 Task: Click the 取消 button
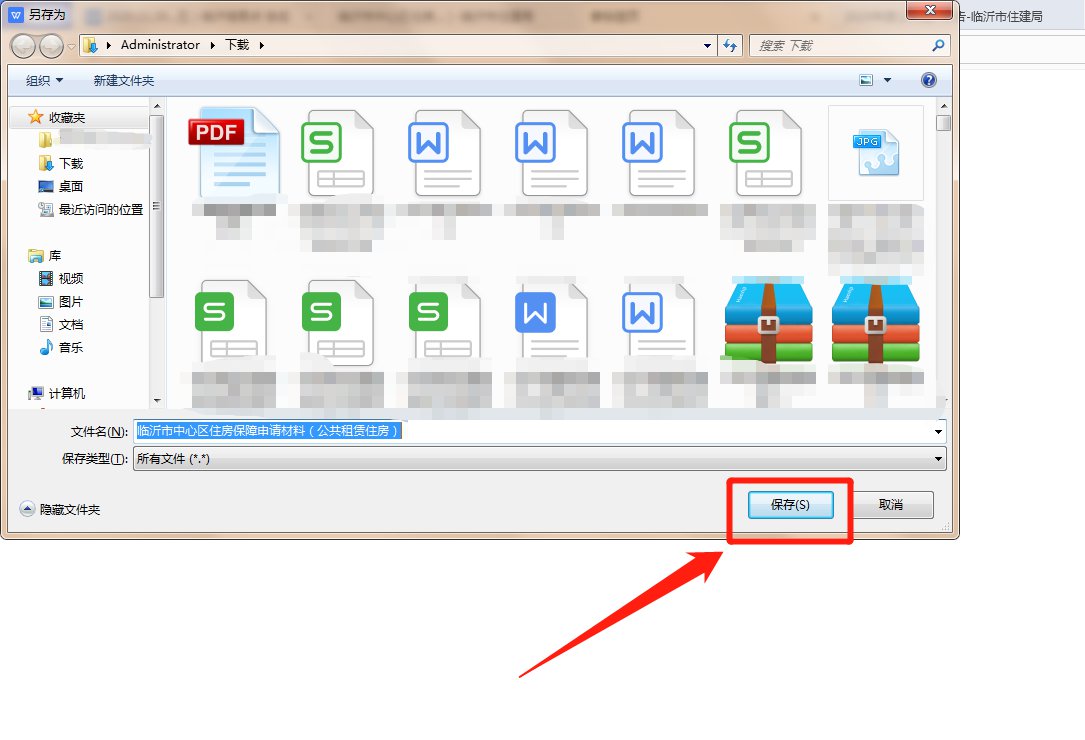coord(891,505)
